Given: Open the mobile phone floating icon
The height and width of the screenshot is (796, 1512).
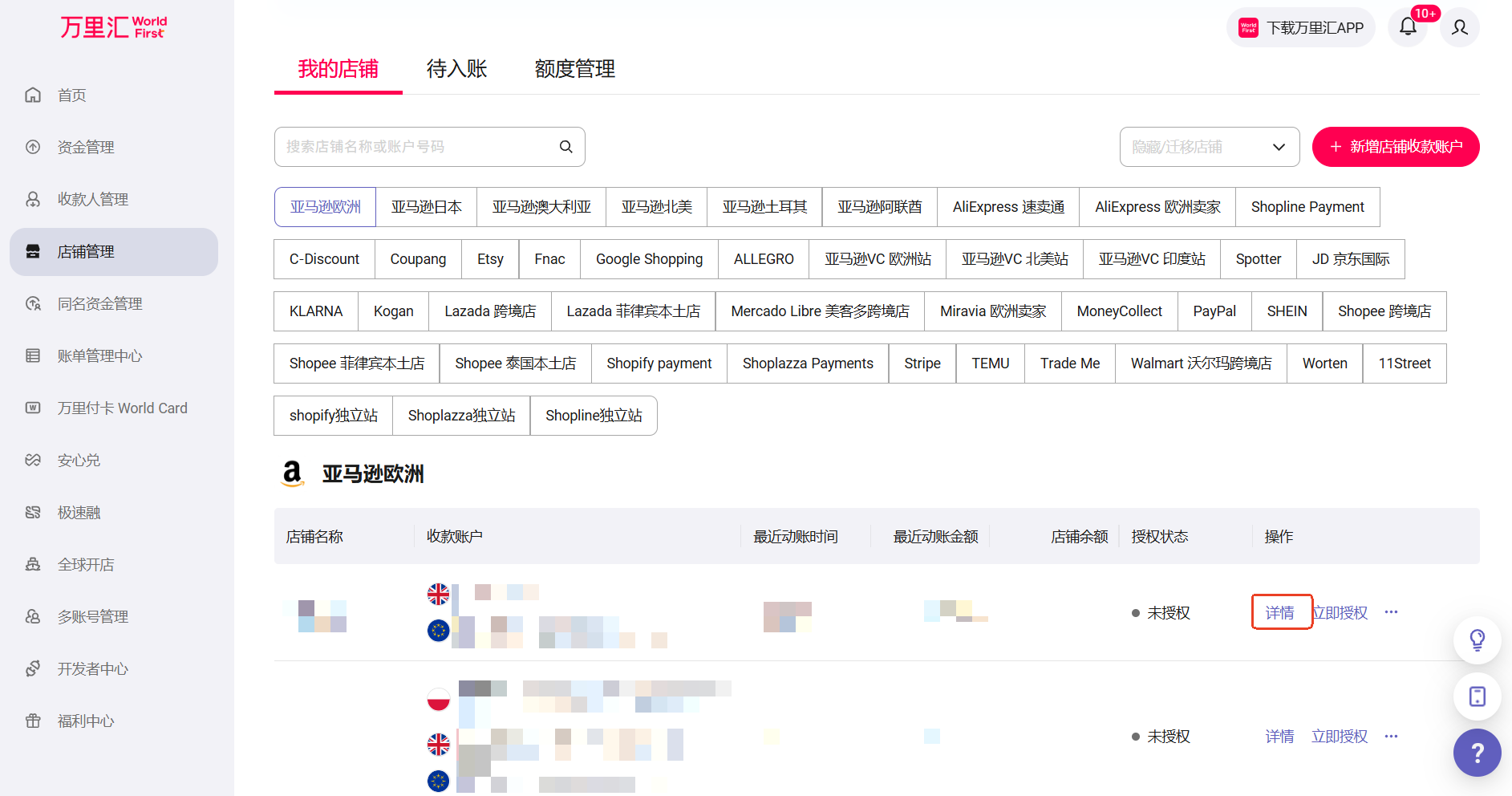Looking at the screenshot, I should click(x=1477, y=696).
